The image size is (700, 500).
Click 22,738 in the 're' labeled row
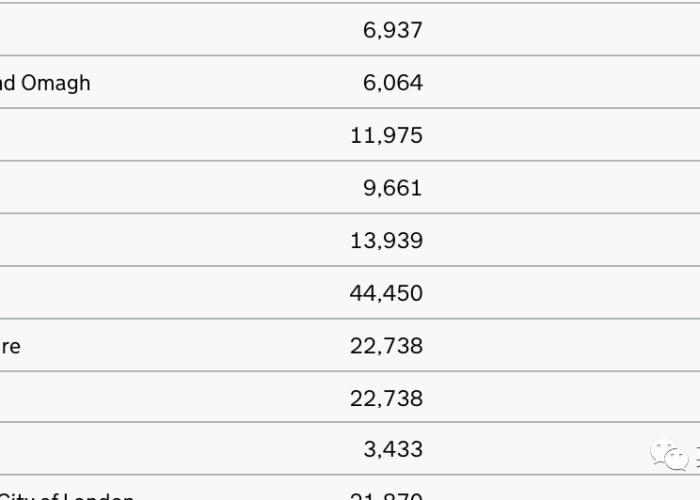coord(387,346)
